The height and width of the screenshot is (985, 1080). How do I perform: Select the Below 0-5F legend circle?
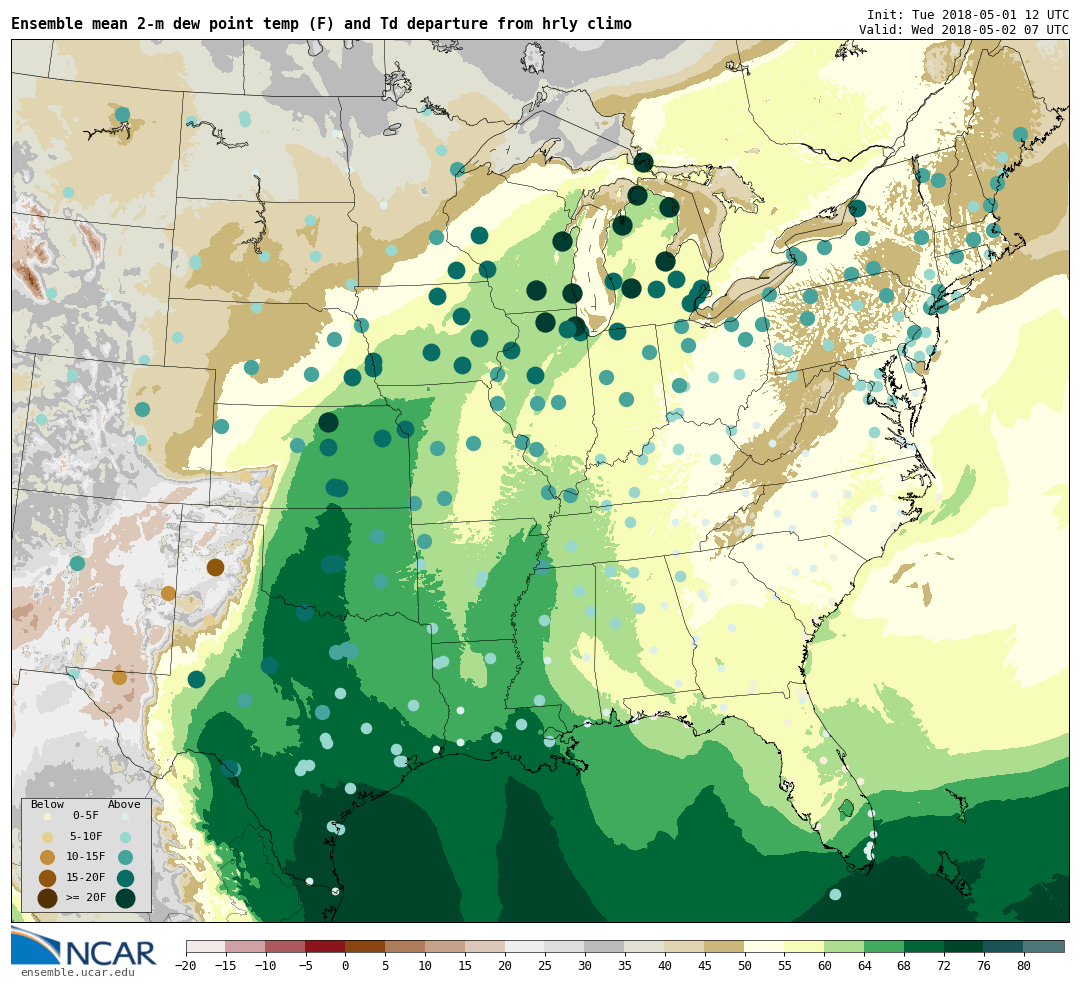click(47, 816)
